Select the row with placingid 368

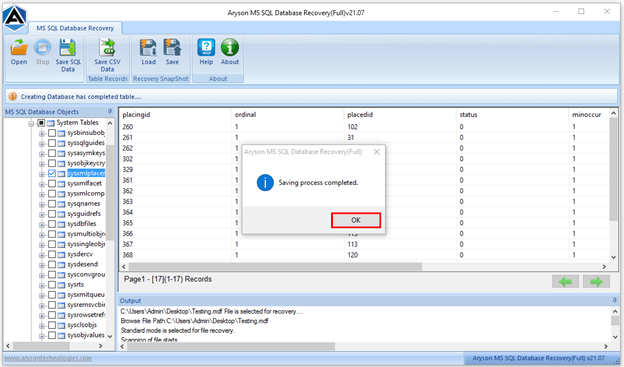pyautogui.click(x=364, y=255)
